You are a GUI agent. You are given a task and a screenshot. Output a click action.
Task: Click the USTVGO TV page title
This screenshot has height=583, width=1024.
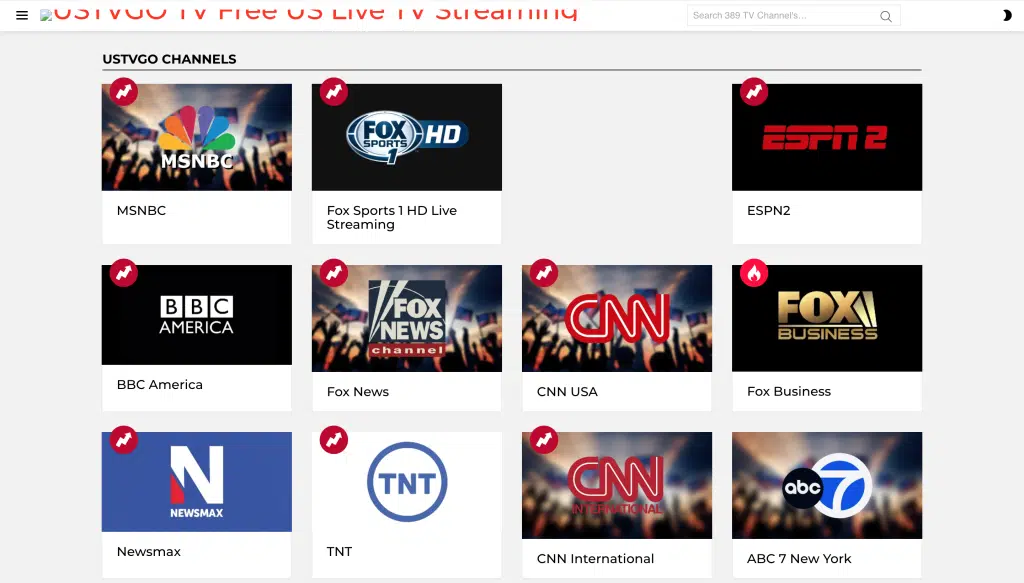pyautogui.click(x=310, y=13)
